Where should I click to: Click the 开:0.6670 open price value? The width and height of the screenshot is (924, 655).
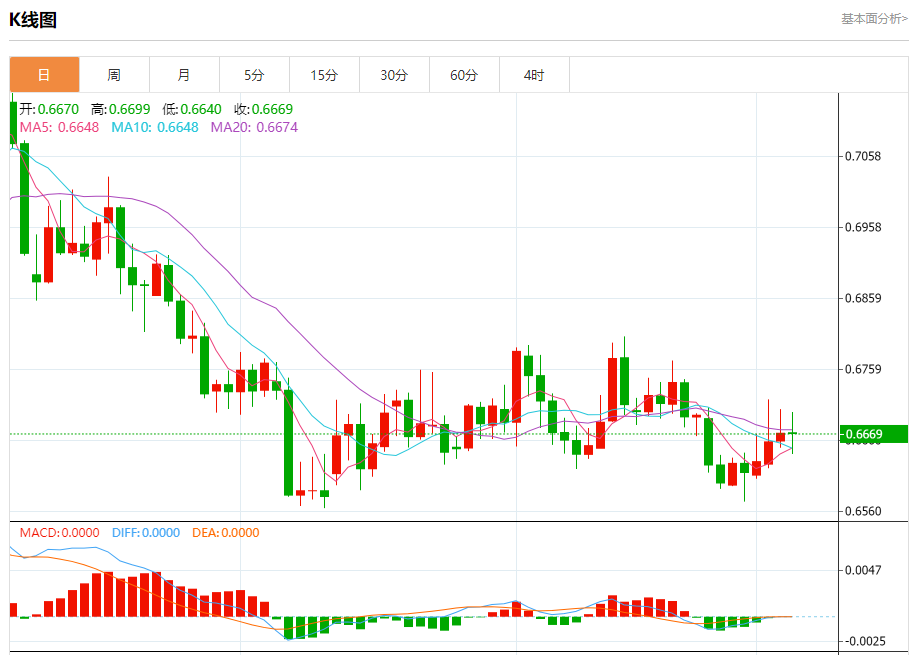click(x=50, y=109)
